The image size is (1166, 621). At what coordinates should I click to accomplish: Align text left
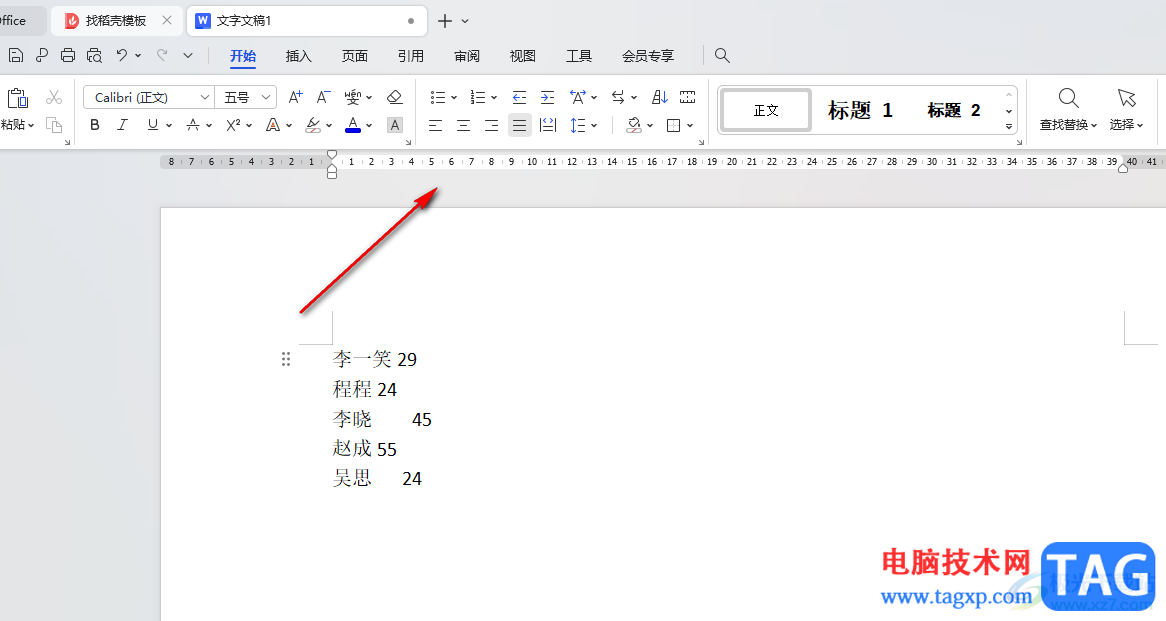coord(436,126)
